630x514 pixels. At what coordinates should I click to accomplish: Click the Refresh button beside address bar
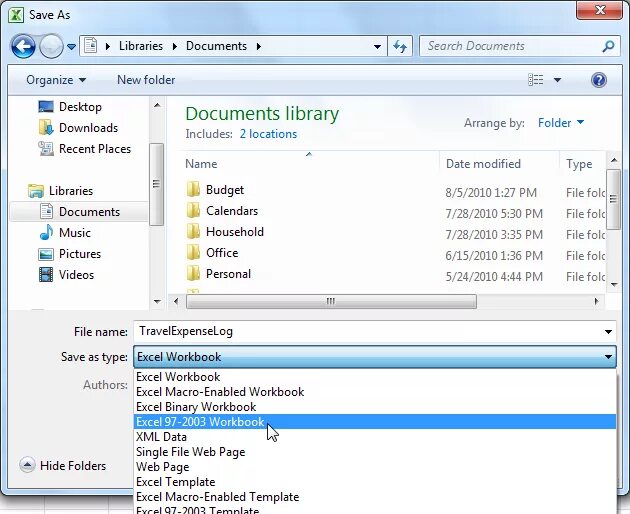click(x=400, y=46)
